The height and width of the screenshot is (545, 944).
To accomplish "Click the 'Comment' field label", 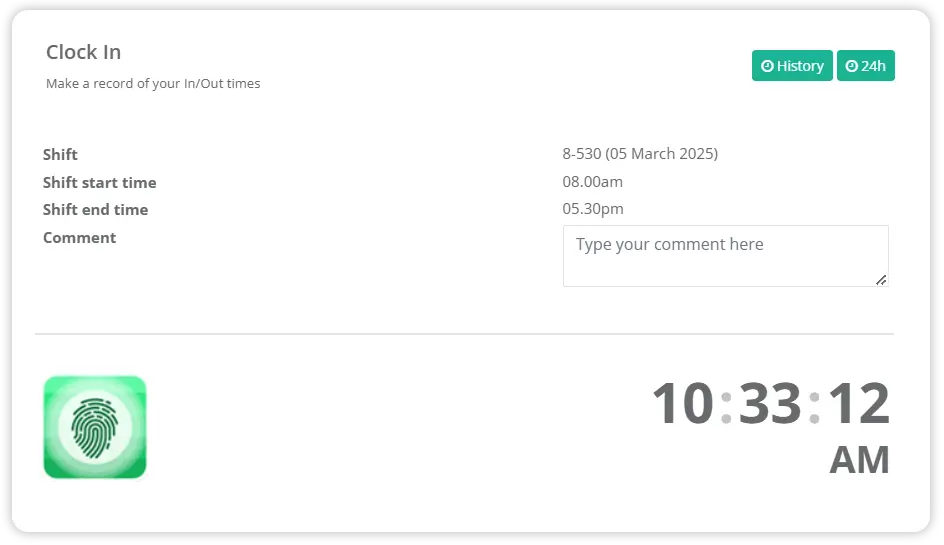I will coord(79,238).
